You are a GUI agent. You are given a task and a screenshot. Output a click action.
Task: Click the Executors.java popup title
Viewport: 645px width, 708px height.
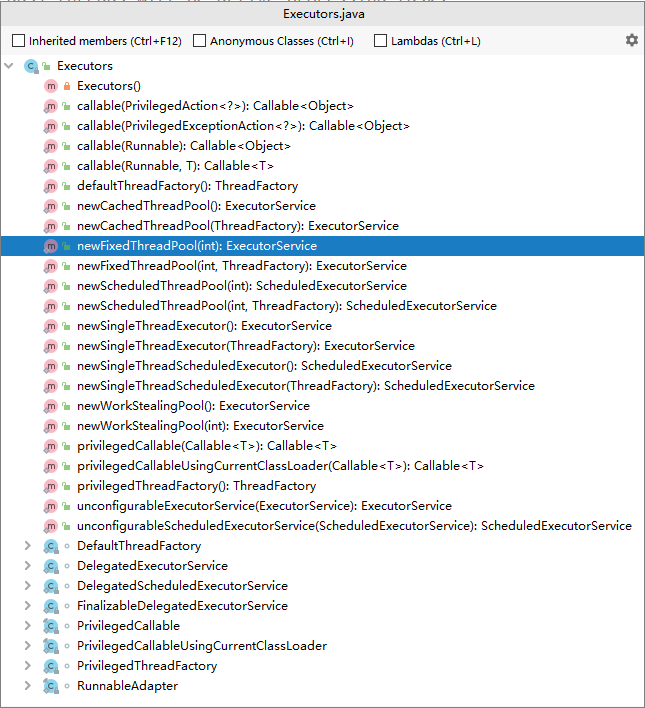click(x=322, y=13)
